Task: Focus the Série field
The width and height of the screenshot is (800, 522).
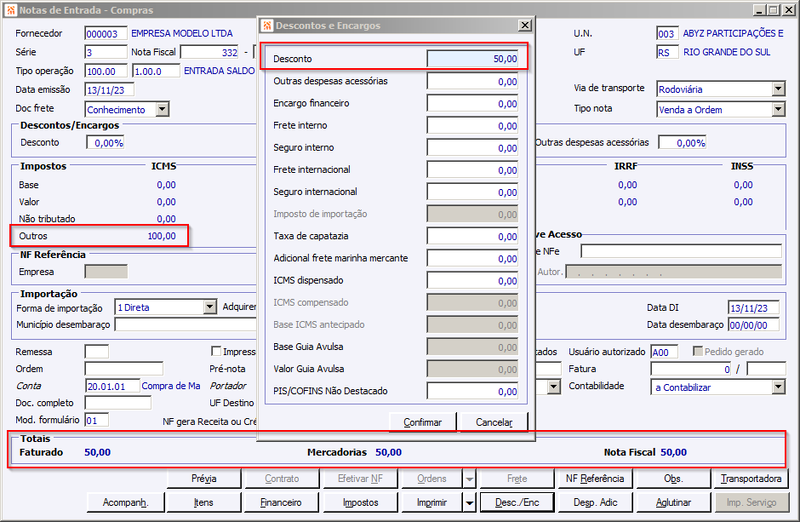Action: 106,52
